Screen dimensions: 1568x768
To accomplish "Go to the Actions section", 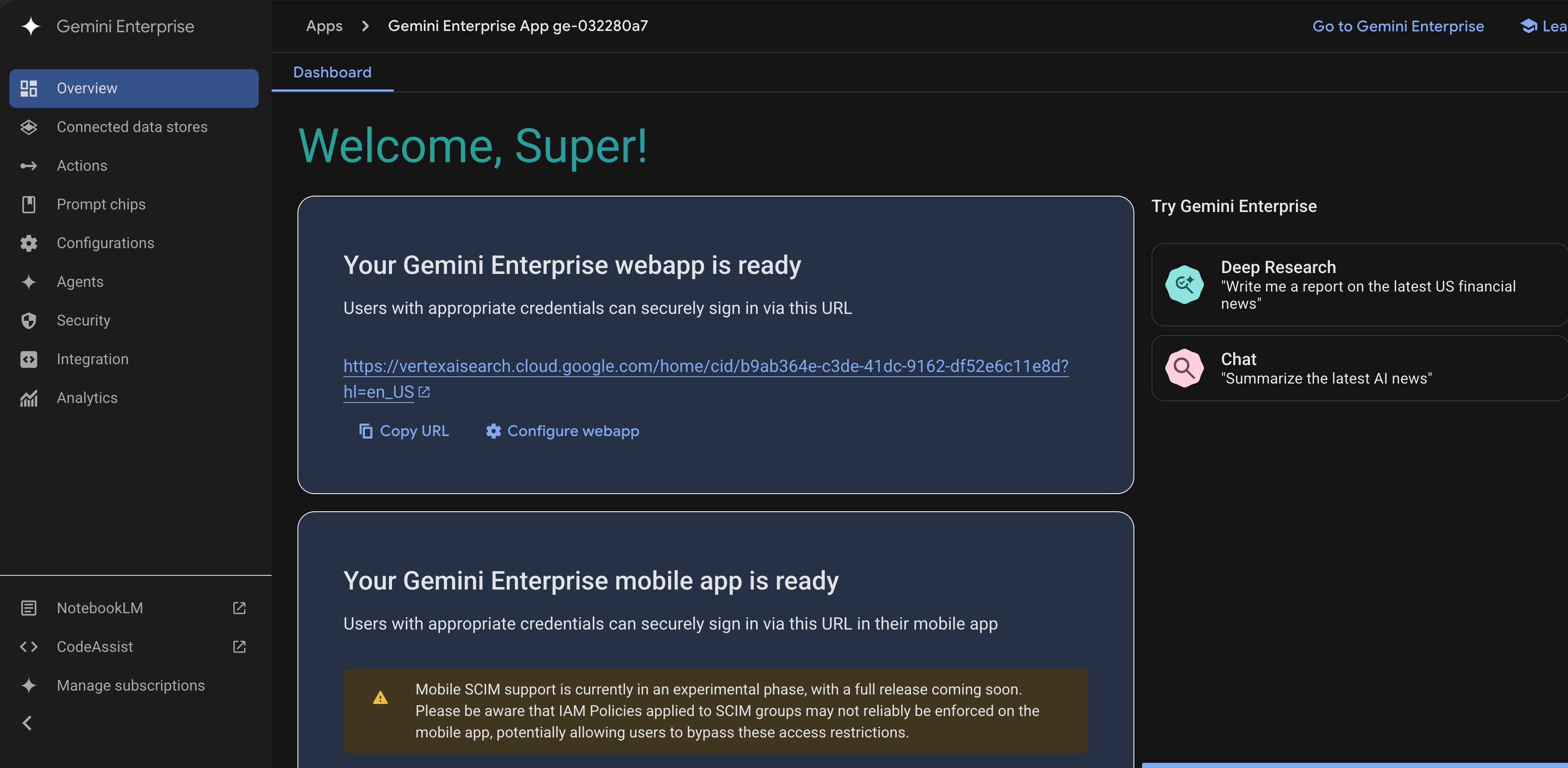I will point(134,166).
